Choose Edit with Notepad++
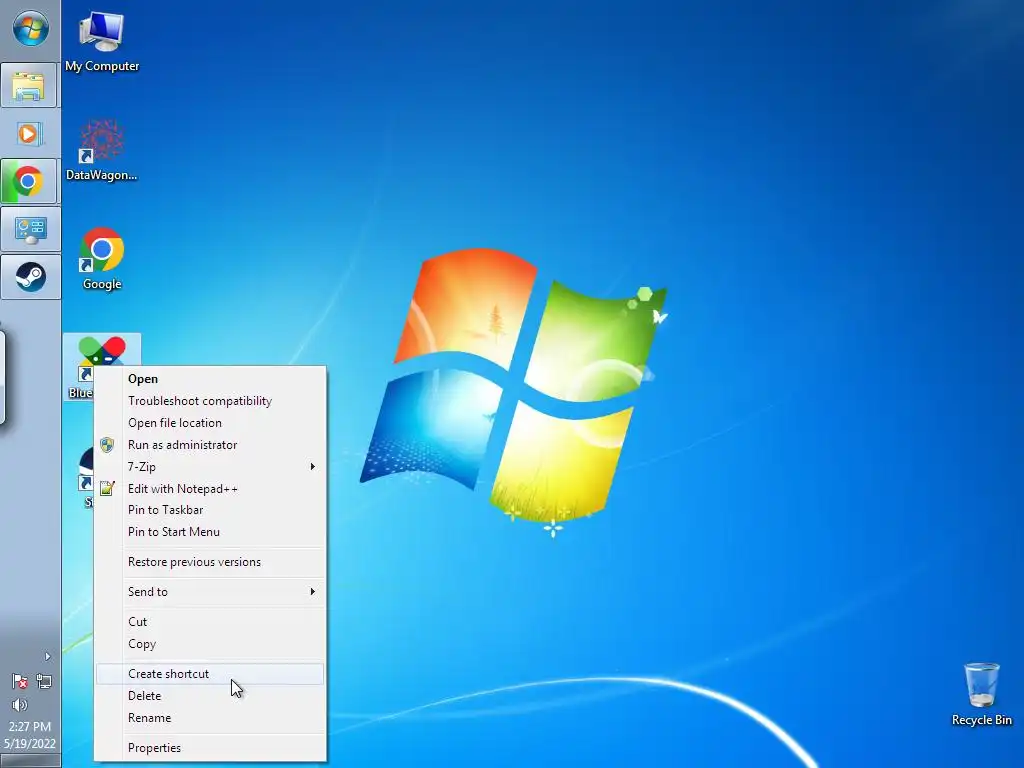The image size is (1024, 768). 210,488
